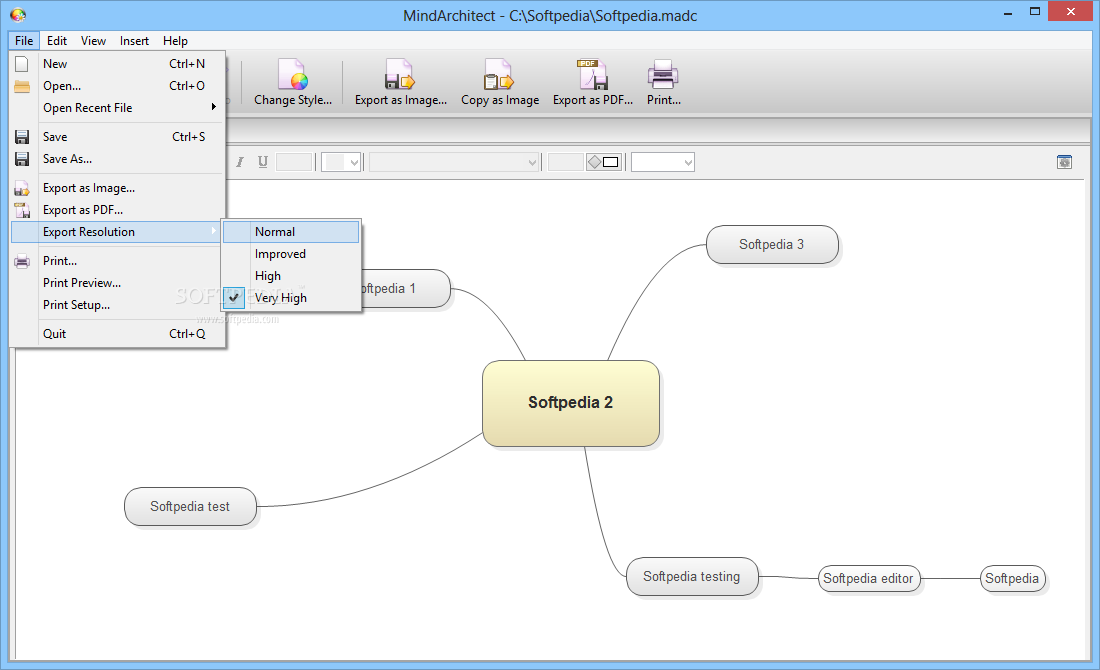Click the MindArchitect app icon in title bar
Image resolution: width=1100 pixels, height=670 pixels.
pos(18,15)
